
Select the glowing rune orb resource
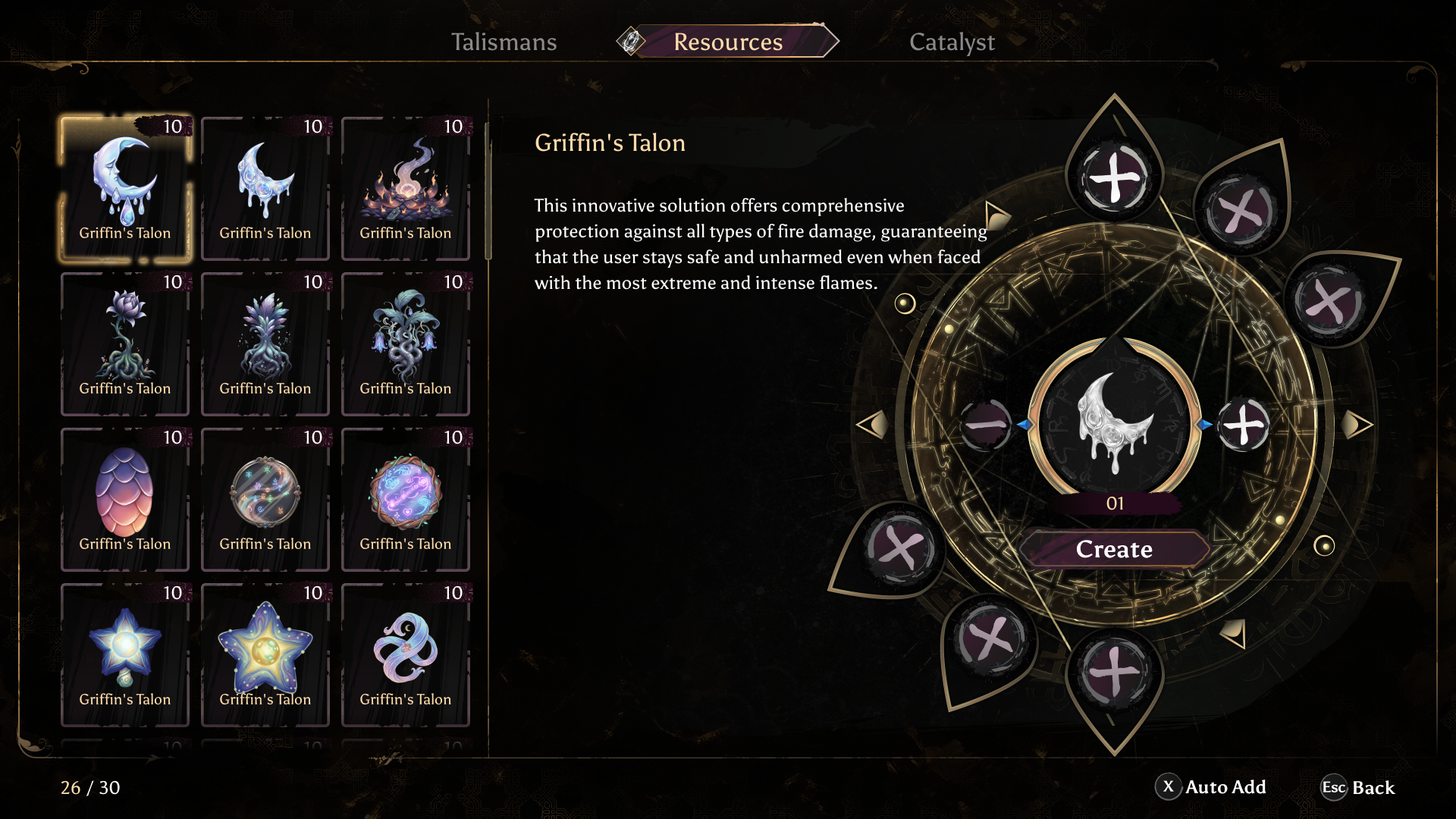(x=406, y=500)
